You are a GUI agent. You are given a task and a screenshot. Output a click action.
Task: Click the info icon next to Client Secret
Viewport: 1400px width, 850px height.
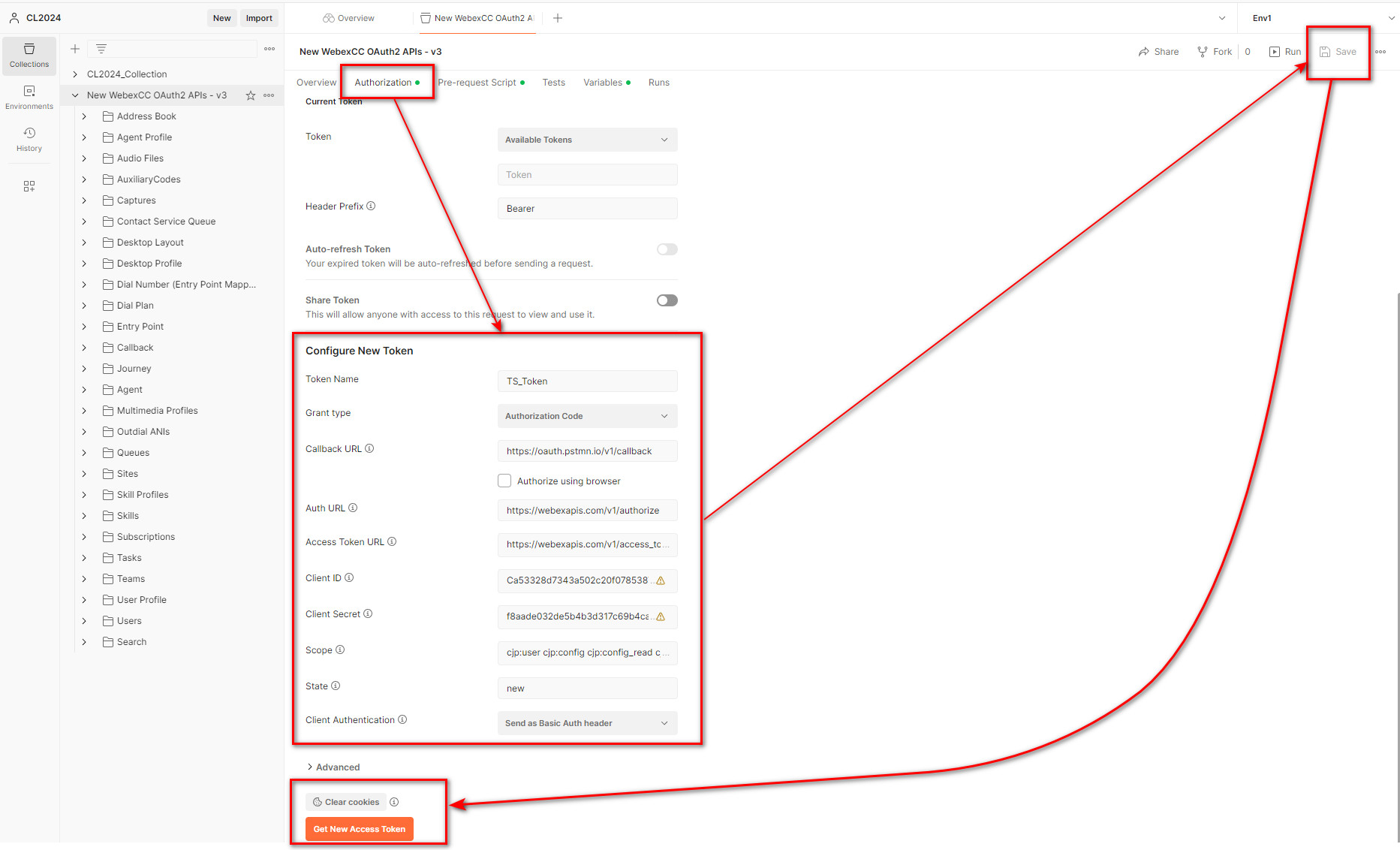coord(368,613)
